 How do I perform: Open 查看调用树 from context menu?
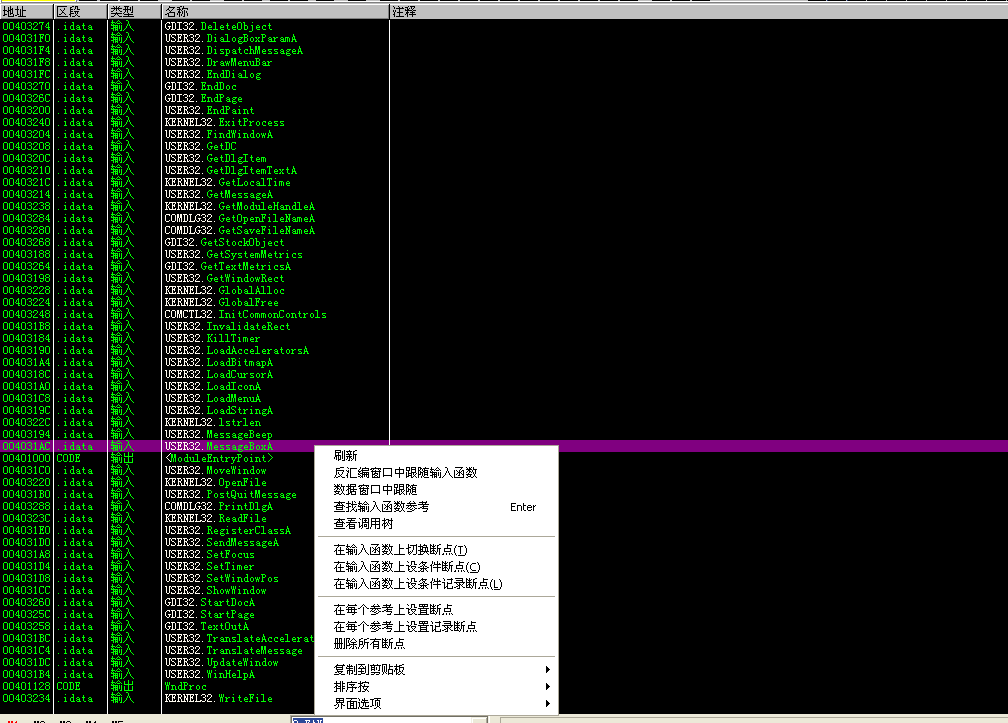click(437, 524)
